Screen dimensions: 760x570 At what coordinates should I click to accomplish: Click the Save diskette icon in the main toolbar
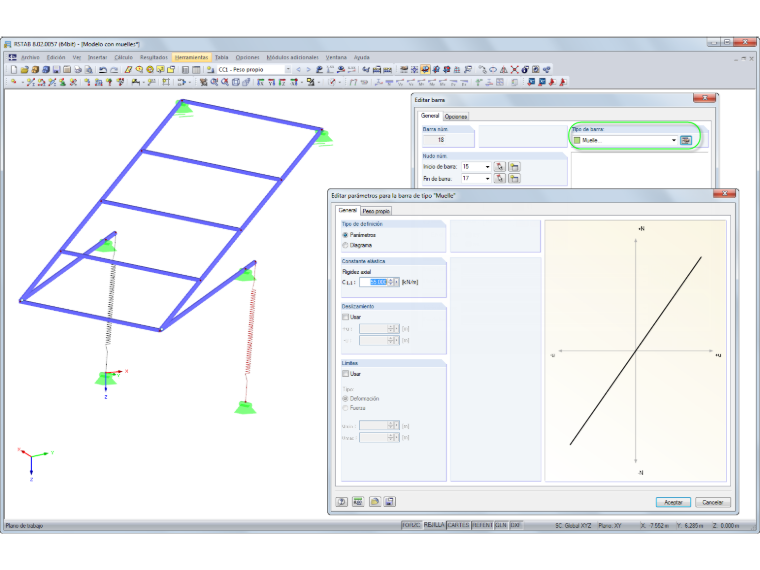pos(56,69)
